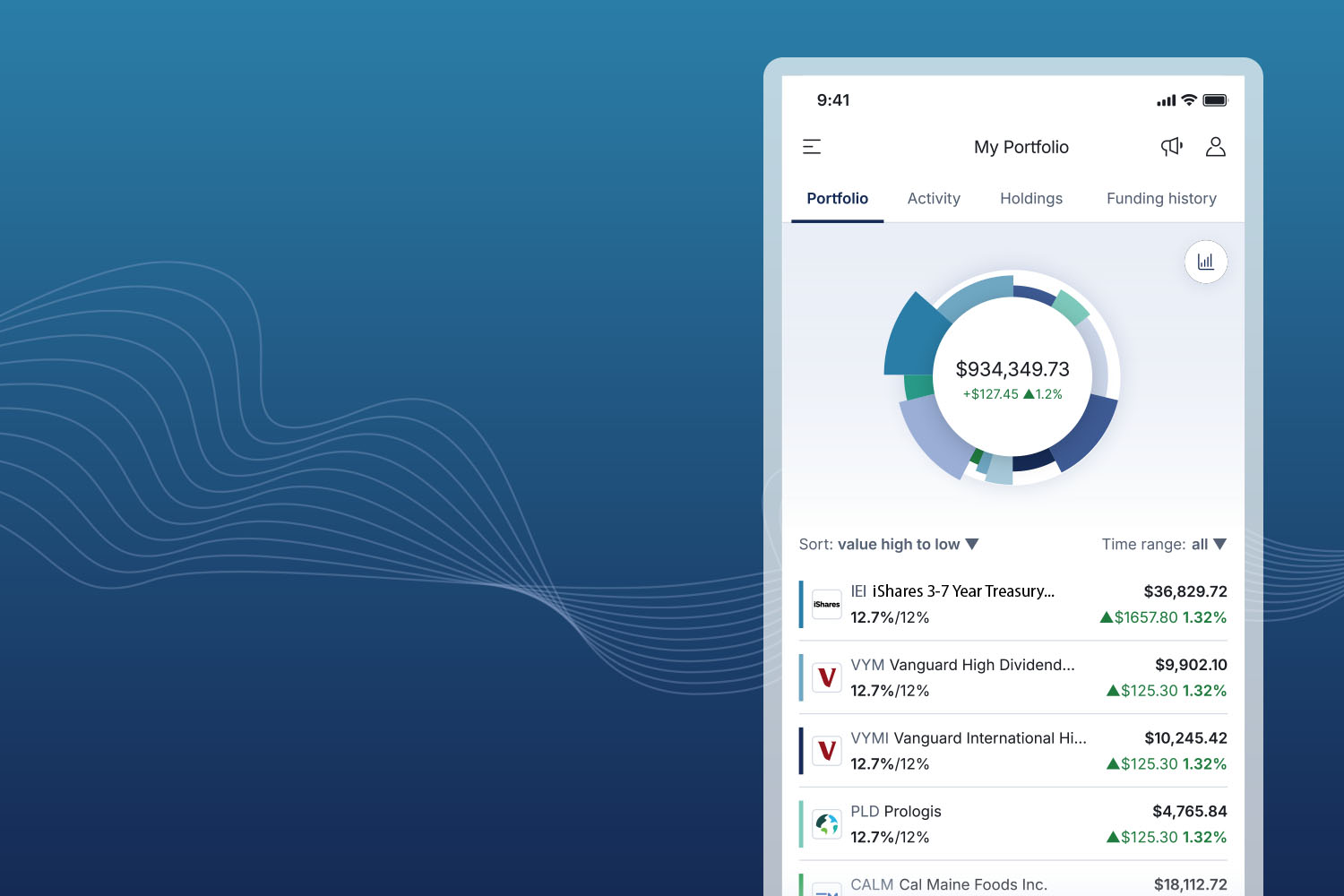Image resolution: width=1344 pixels, height=896 pixels.
Task: Open the hamburger menu
Action: 812,147
